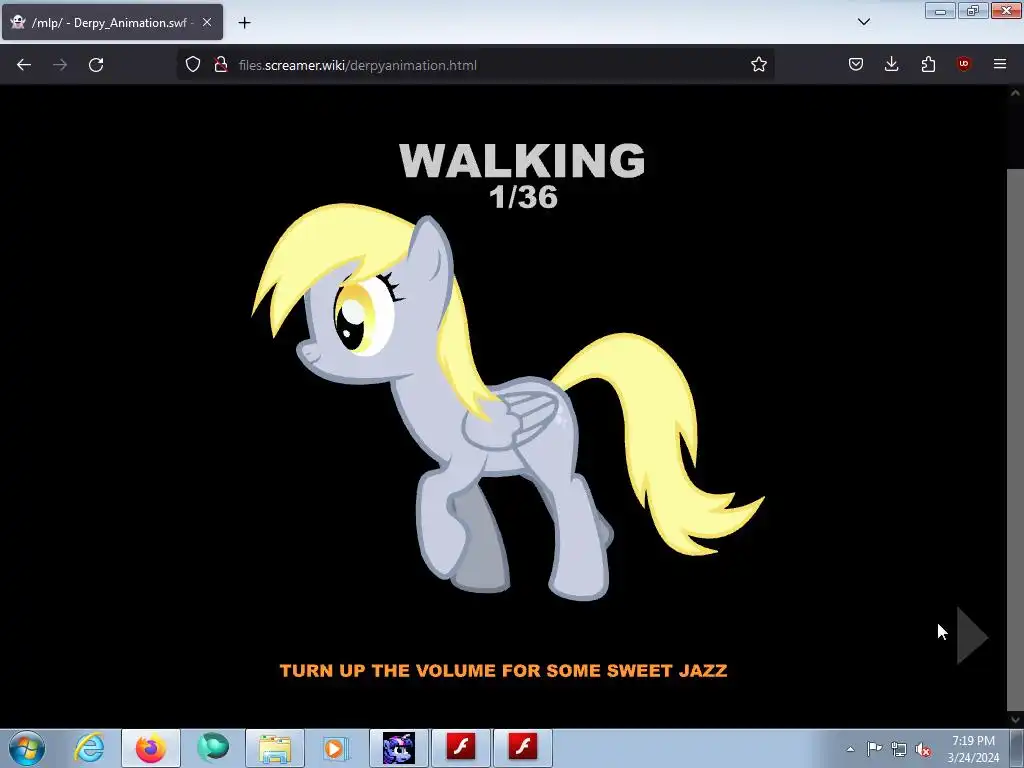Screen dimensions: 1024x768
Task: Click the Derpy pony animation
Action: pyautogui.click(x=508, y=402)
